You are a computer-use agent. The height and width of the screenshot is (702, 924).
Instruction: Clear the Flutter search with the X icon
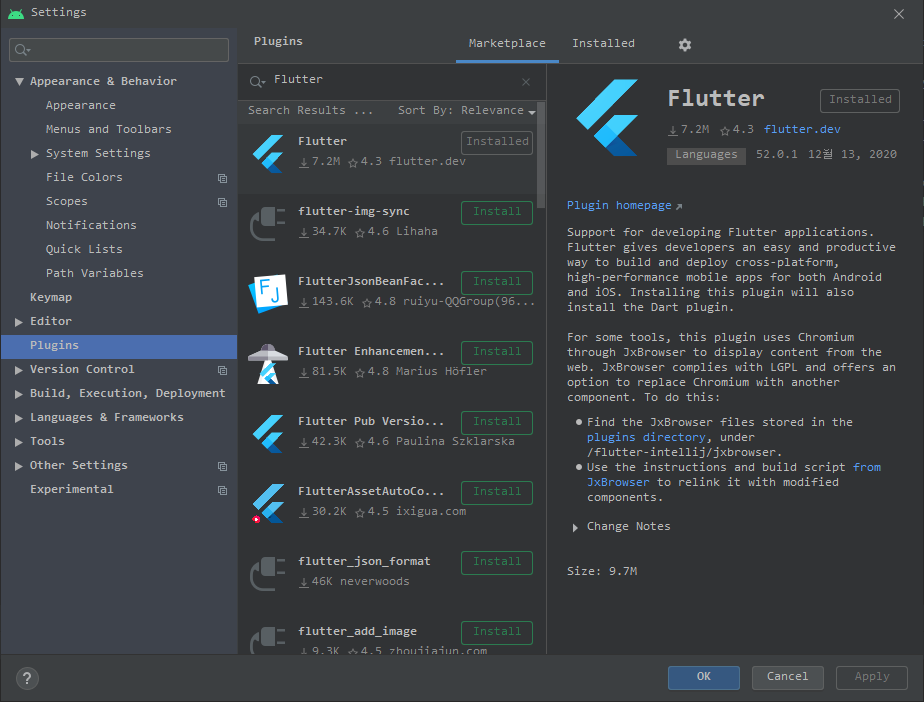(x=525, y=81)
